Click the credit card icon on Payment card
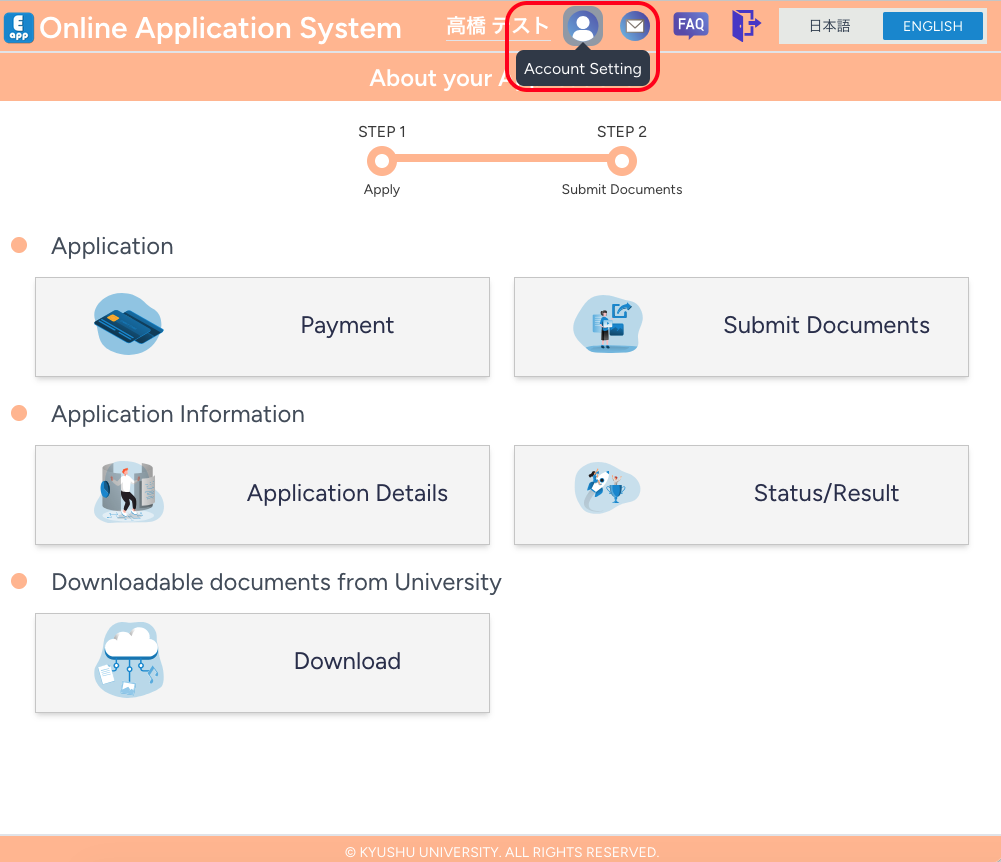The height and width of the screenshot is (862, 1001). tap(128, 324)
